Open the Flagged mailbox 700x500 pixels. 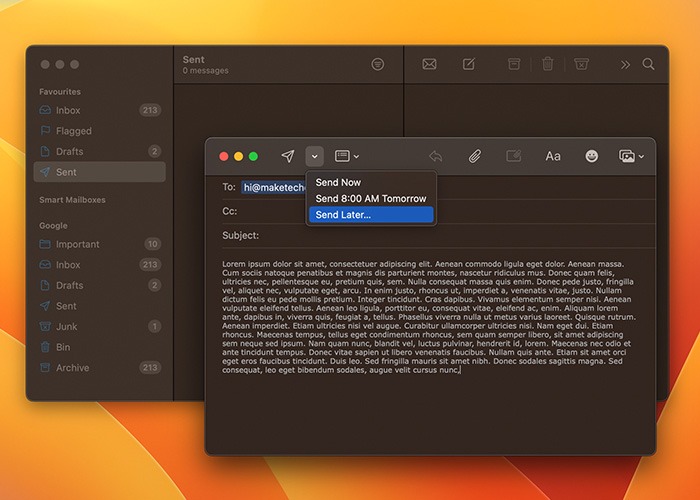click(100, 131)
